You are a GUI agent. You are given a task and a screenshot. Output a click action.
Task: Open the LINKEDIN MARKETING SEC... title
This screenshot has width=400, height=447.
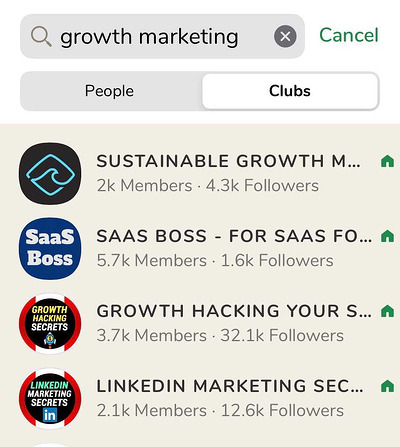pyautogui.click(x=230, y=386)
